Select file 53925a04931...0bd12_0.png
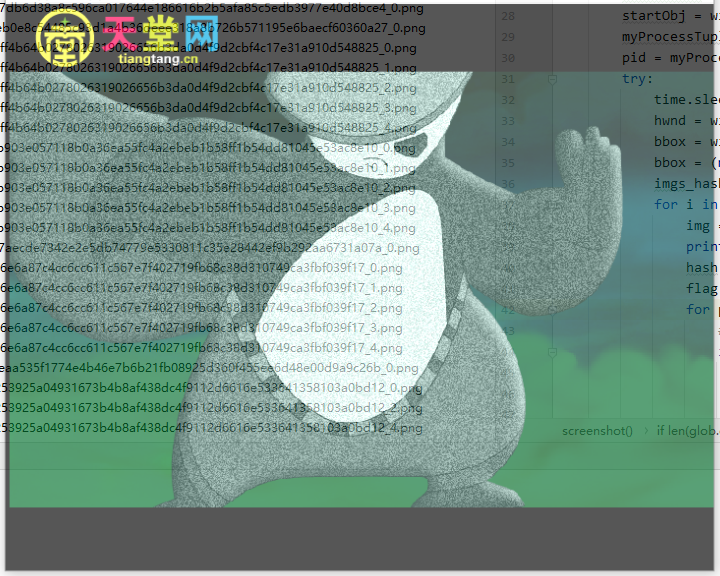 [x=211, y=388]
